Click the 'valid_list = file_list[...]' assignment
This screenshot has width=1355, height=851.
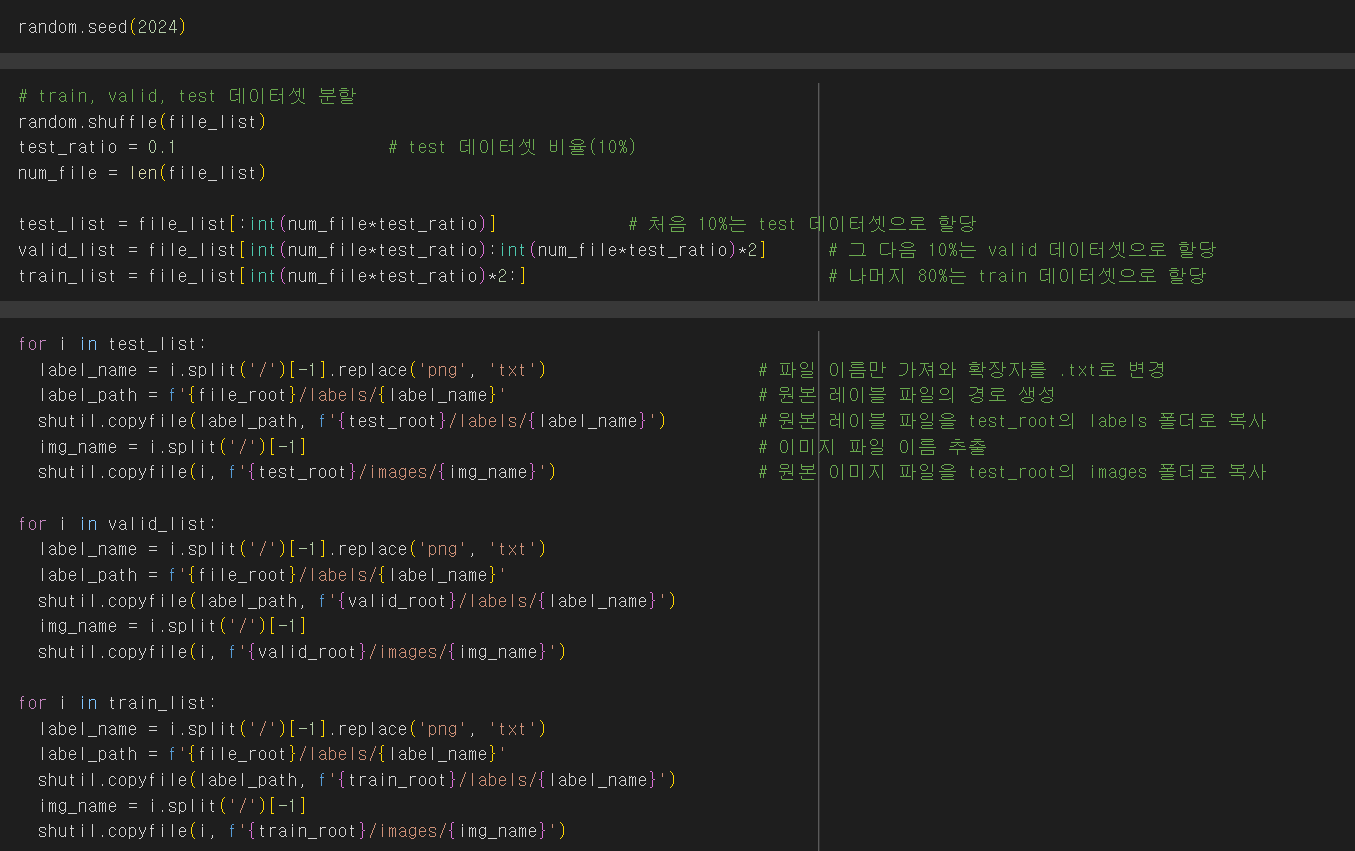pos(392,250)
